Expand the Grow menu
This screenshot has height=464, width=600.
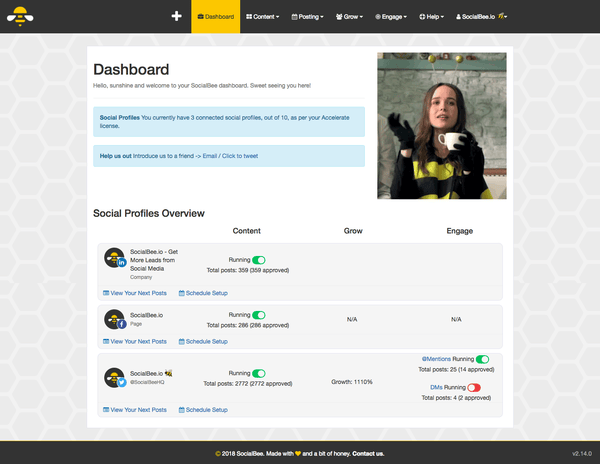[349, 16]
